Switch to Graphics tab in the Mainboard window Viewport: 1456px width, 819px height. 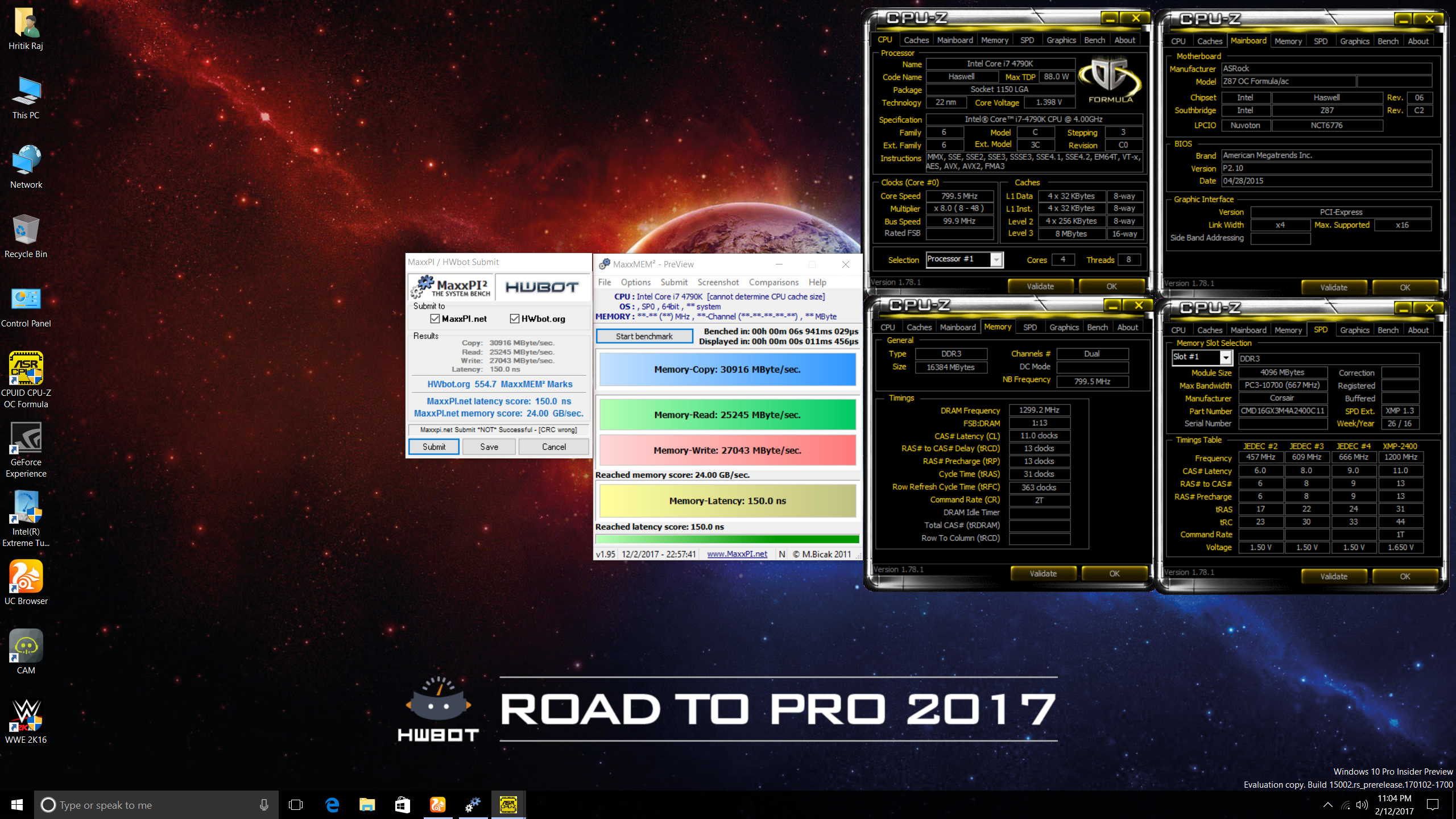tap(1354, 41)
